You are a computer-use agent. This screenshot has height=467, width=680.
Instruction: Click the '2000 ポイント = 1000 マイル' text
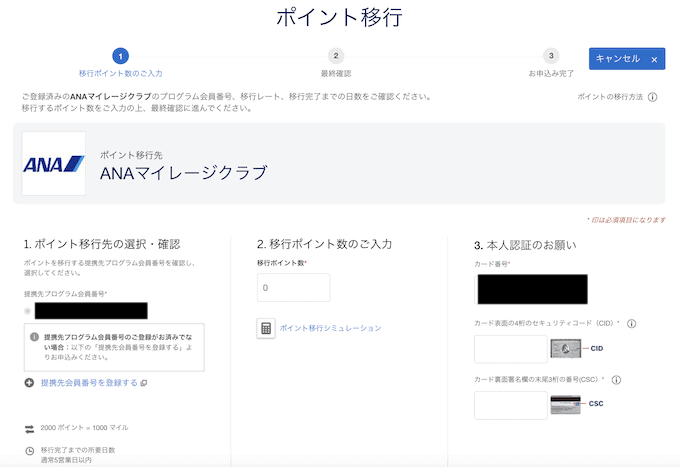click(84, 428)
